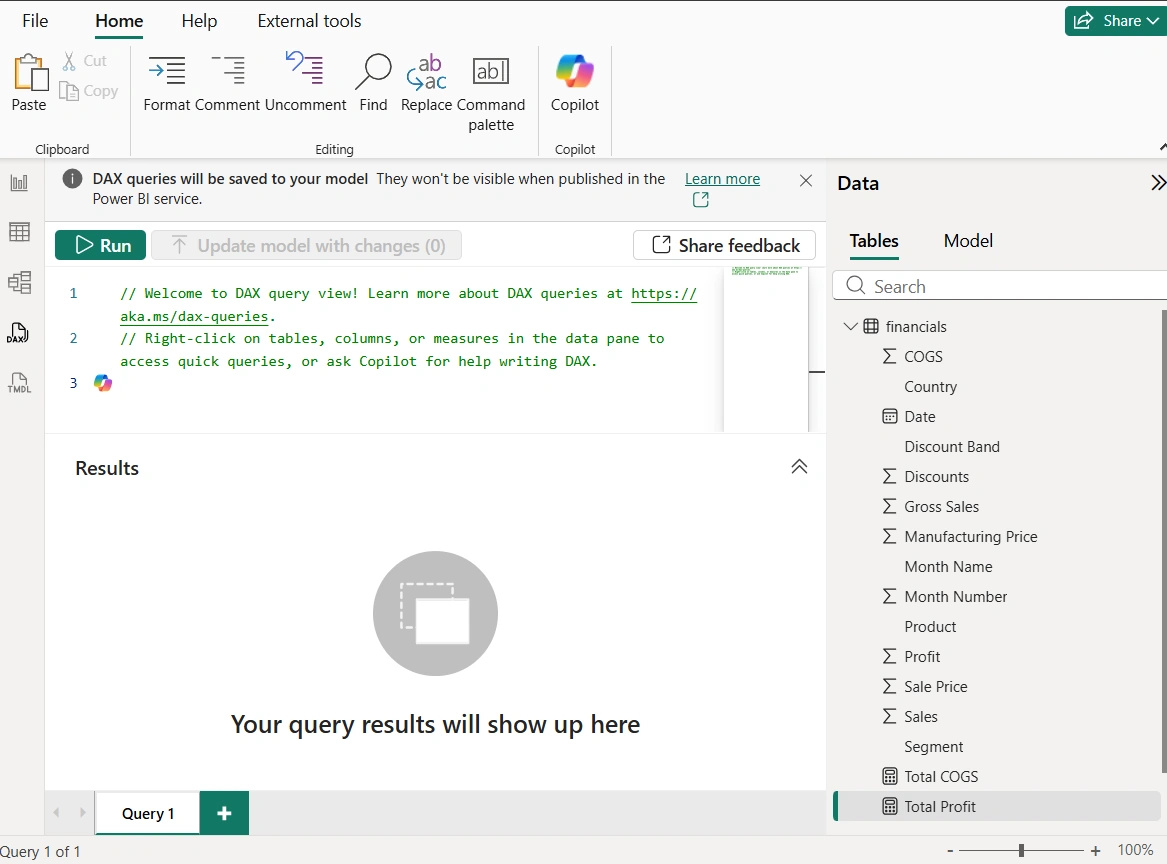The height and width of the screenshot is (864, 1167).
Task: Click the previous query tab arrow
Action: 57,813
